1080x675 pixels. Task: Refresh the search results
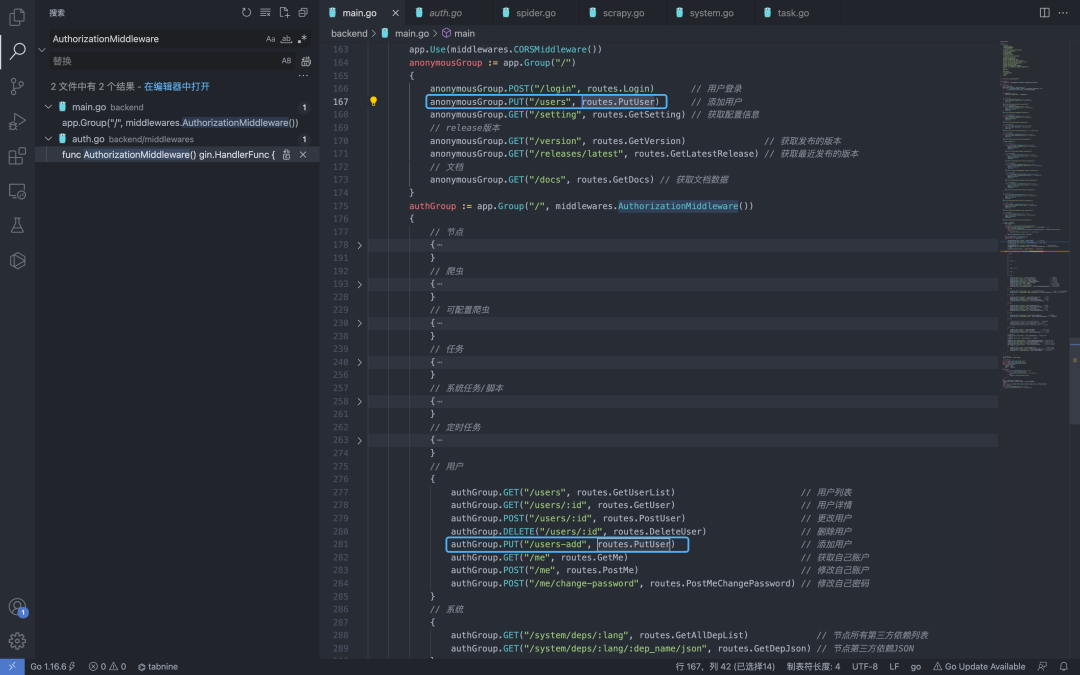click(247, 13)
